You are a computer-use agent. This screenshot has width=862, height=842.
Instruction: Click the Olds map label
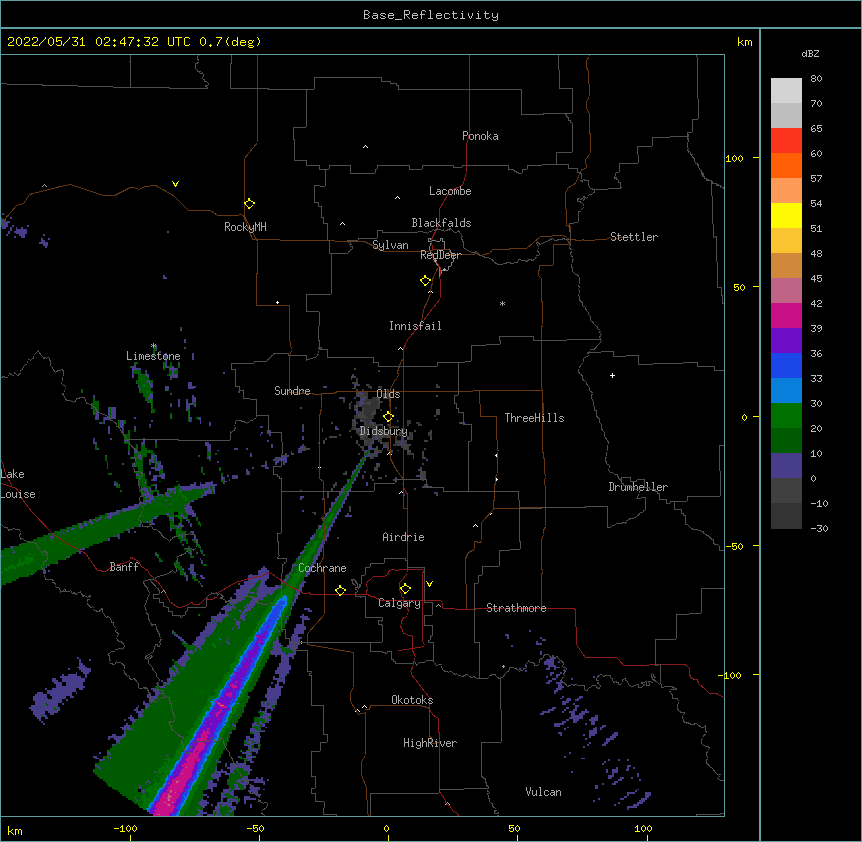pos(388,394)
